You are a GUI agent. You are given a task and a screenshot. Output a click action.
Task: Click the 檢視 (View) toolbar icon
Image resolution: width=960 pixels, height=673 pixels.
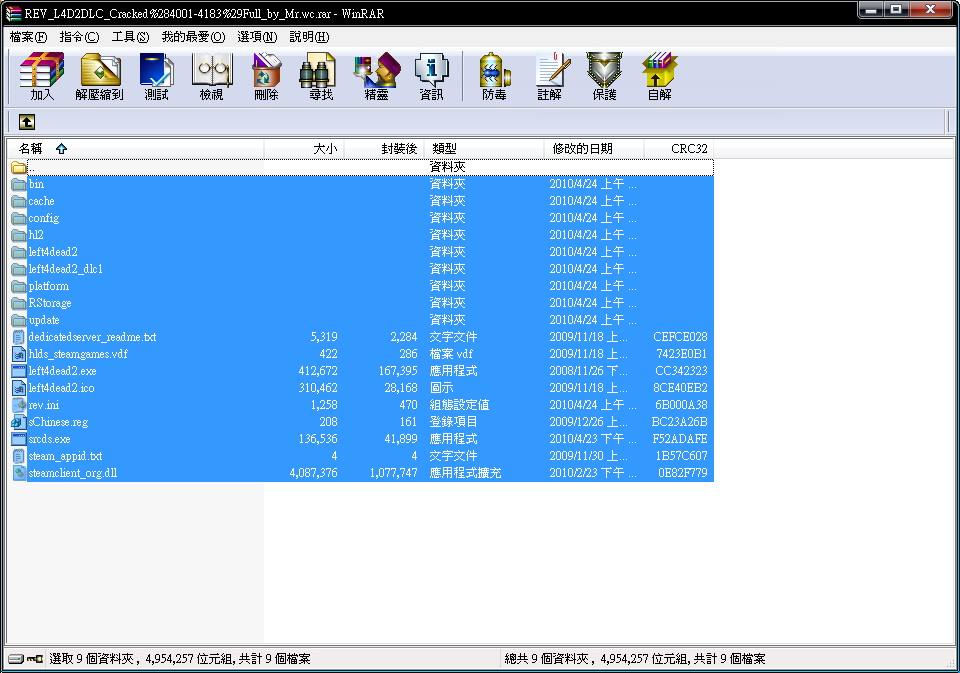212,77
